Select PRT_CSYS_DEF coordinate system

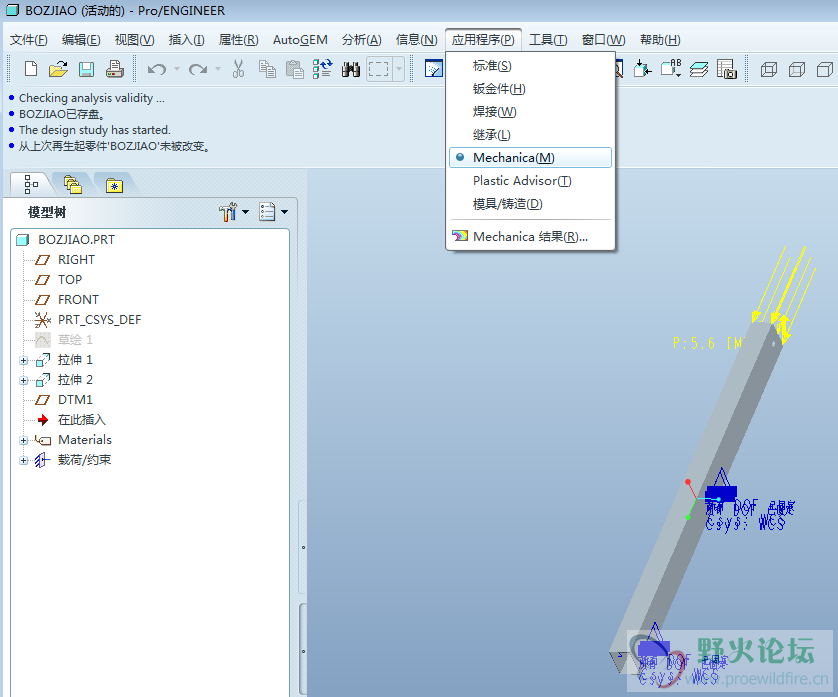(99, 320)
